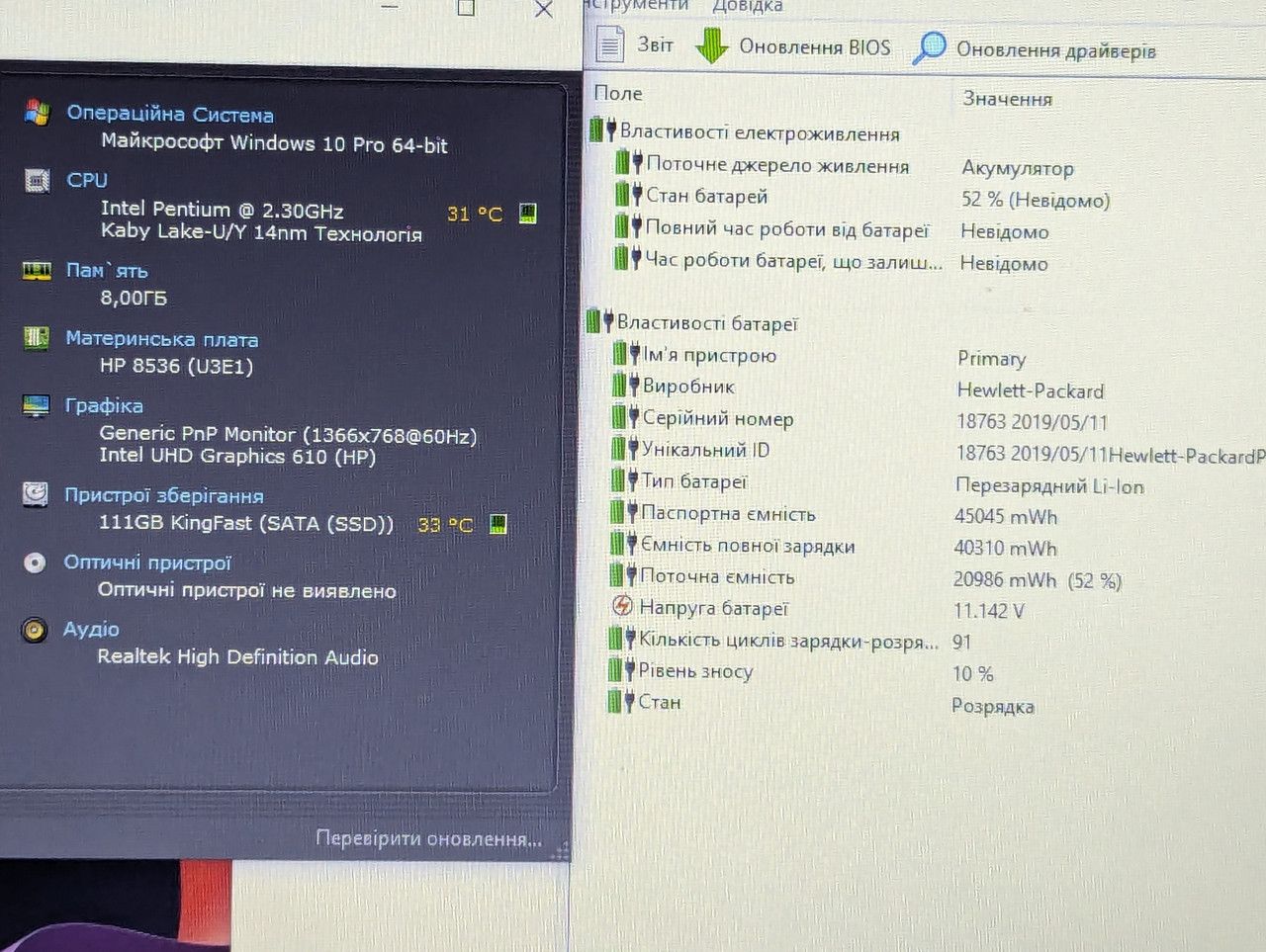Click the Поле column header
The height and width of the screenshot is (952, 1266).
pos(618,93)
